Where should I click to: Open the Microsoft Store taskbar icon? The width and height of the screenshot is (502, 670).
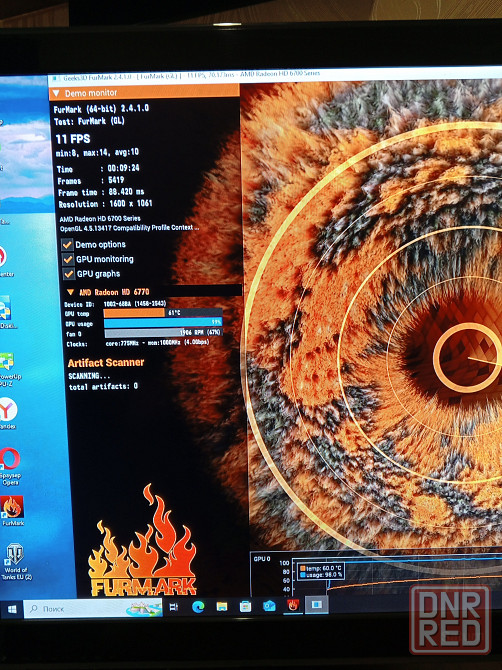245,606
